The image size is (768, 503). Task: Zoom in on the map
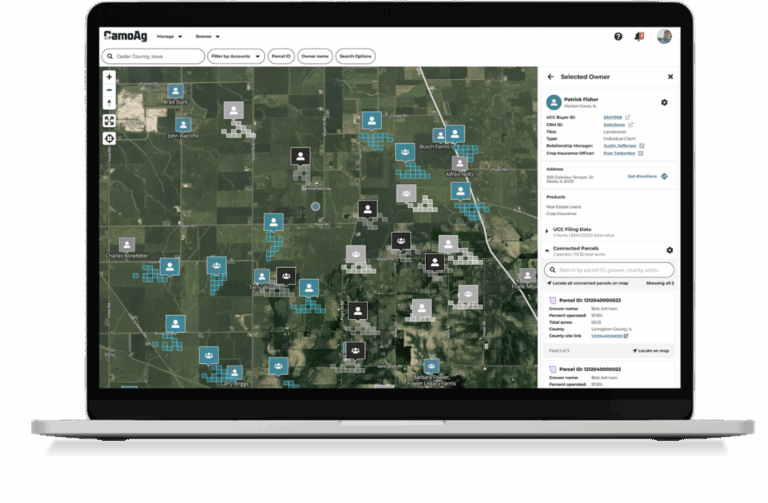pyautogui.click(x=110, y=77)
